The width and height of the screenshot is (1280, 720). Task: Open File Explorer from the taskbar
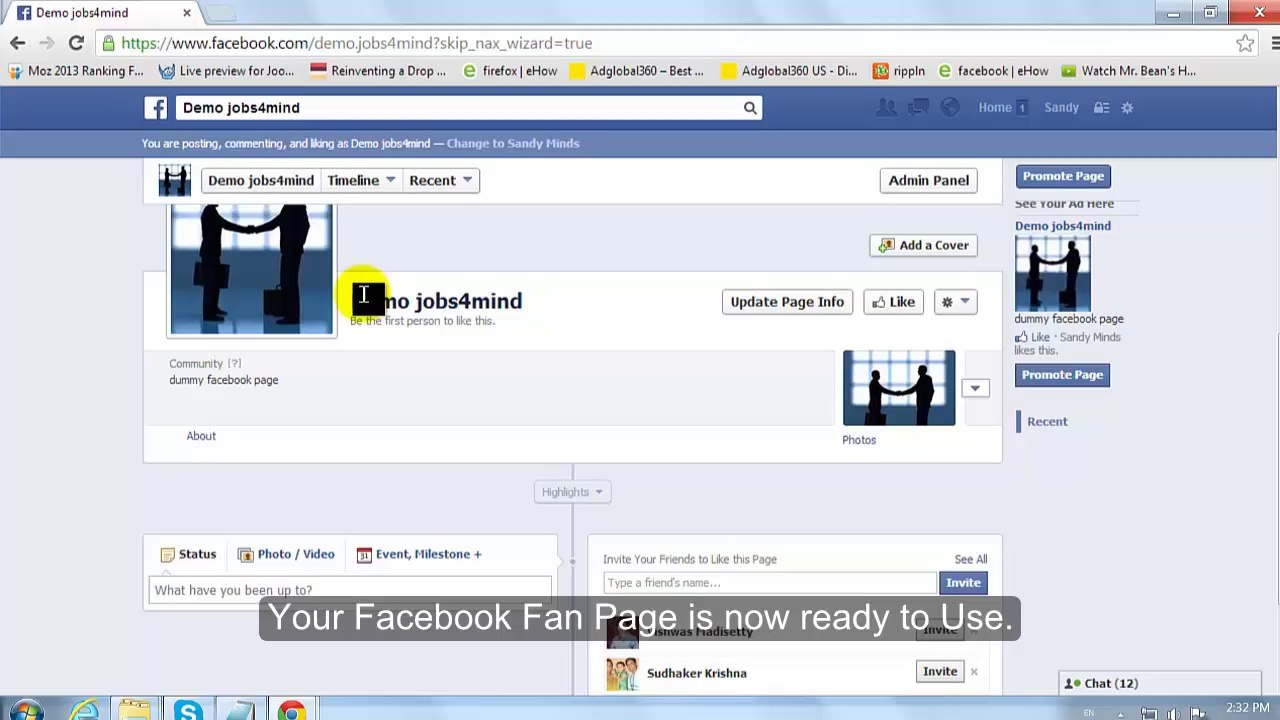coord(134,710)
